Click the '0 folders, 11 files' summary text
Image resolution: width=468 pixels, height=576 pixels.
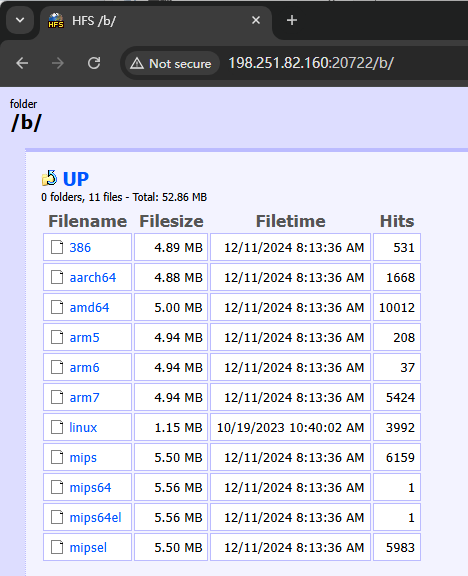(82, 197)
